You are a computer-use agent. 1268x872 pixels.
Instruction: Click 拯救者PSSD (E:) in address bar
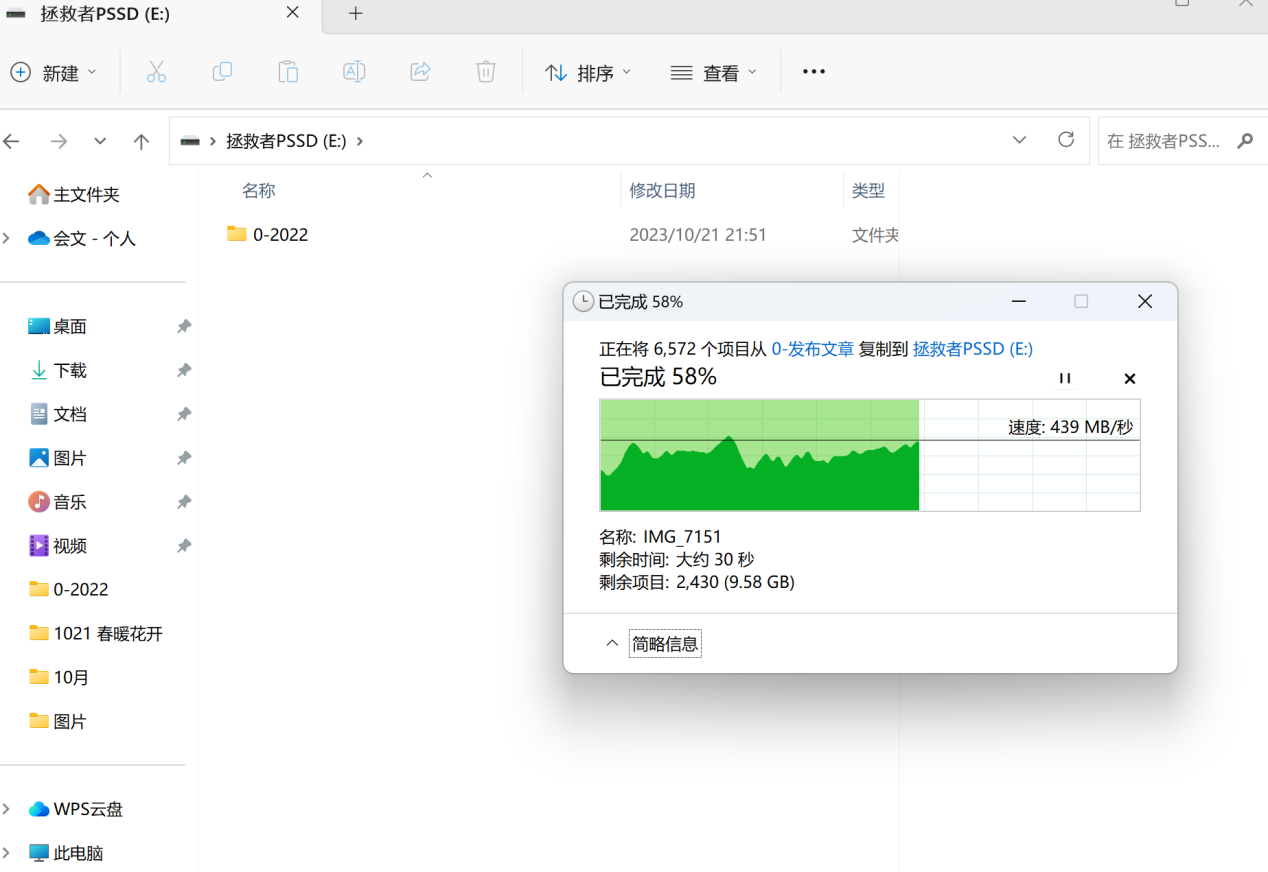coord(286,141)
